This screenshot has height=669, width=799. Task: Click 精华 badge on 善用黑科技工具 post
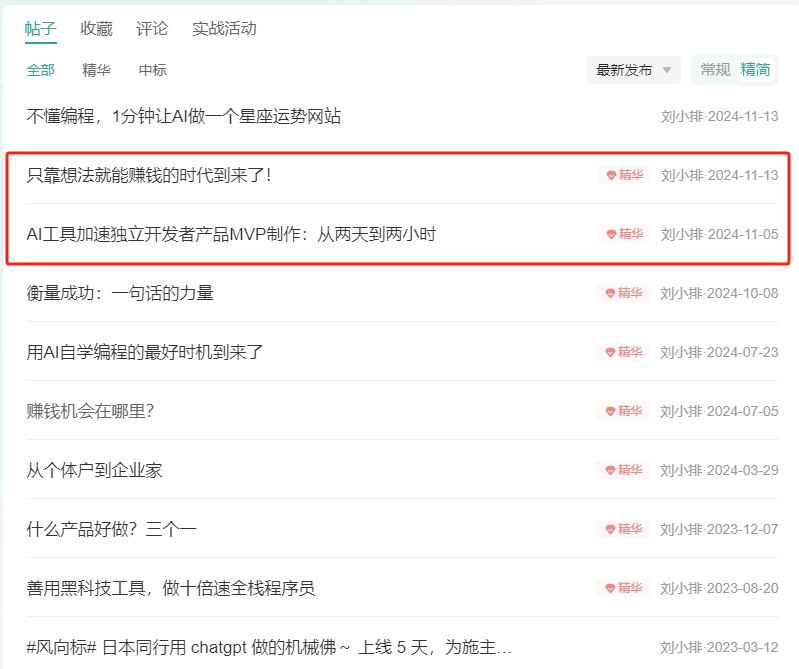623,588
